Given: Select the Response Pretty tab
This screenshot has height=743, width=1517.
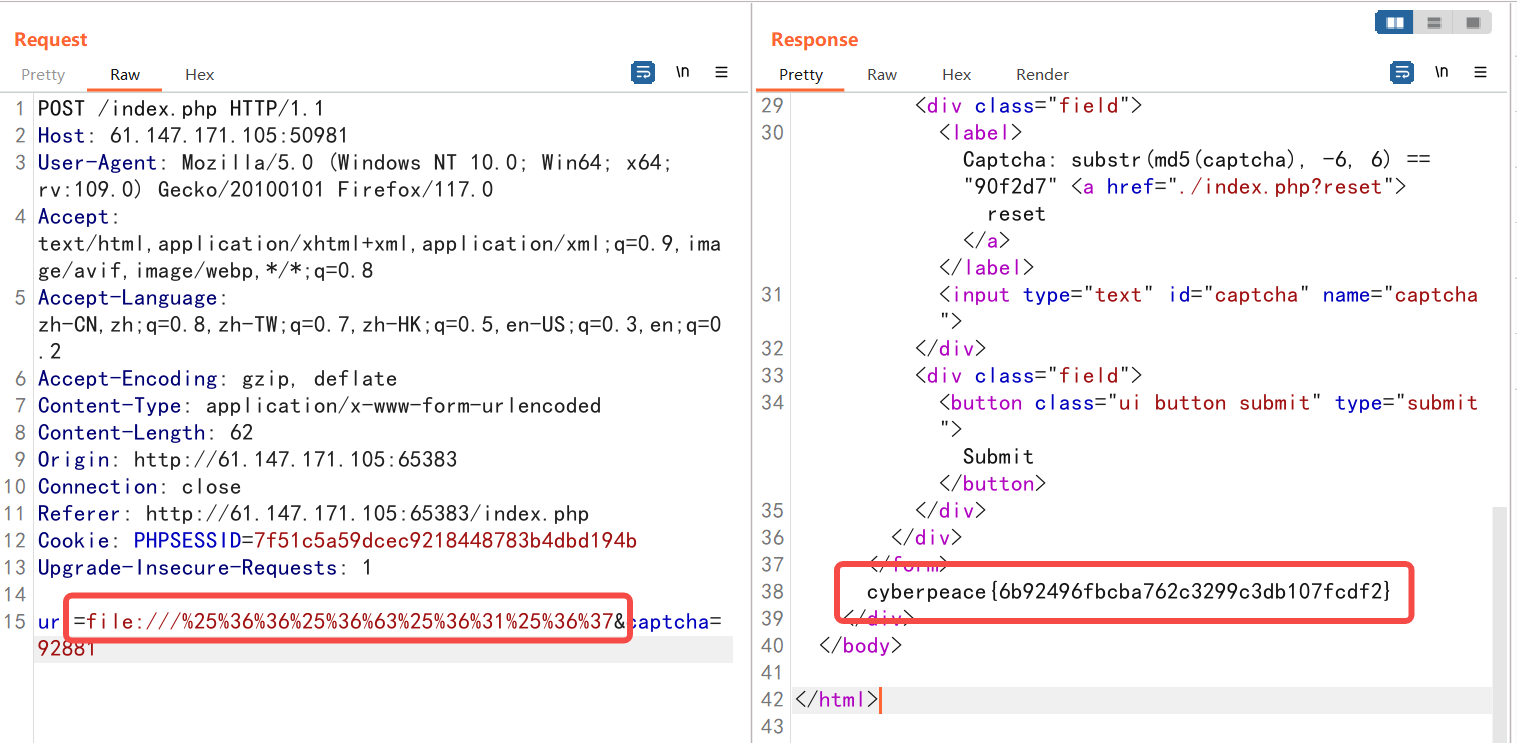Looking at the screenshot, I should click(801, 75).
